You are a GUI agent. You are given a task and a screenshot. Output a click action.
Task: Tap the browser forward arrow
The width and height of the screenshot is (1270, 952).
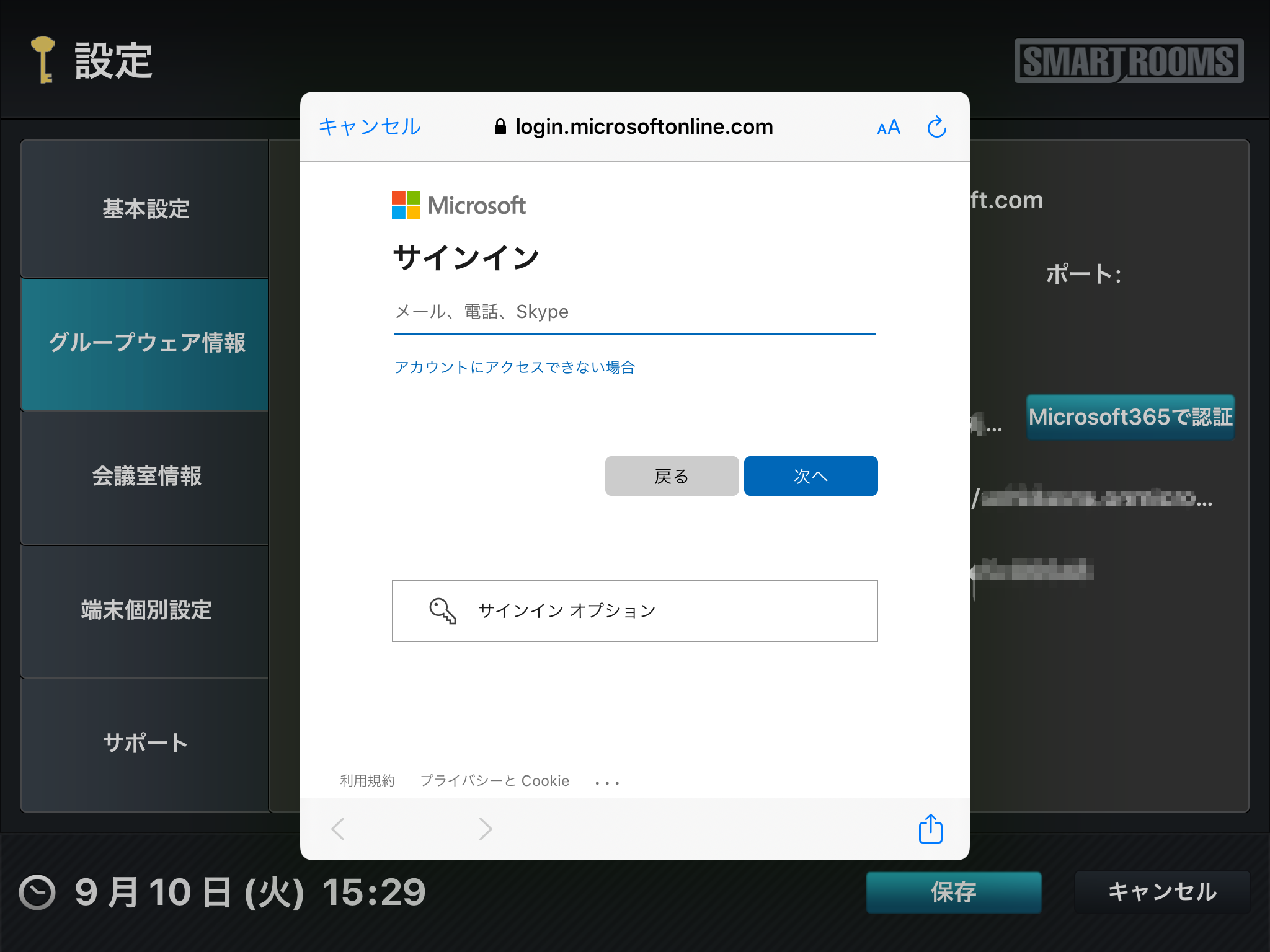(x=485, y=829)
